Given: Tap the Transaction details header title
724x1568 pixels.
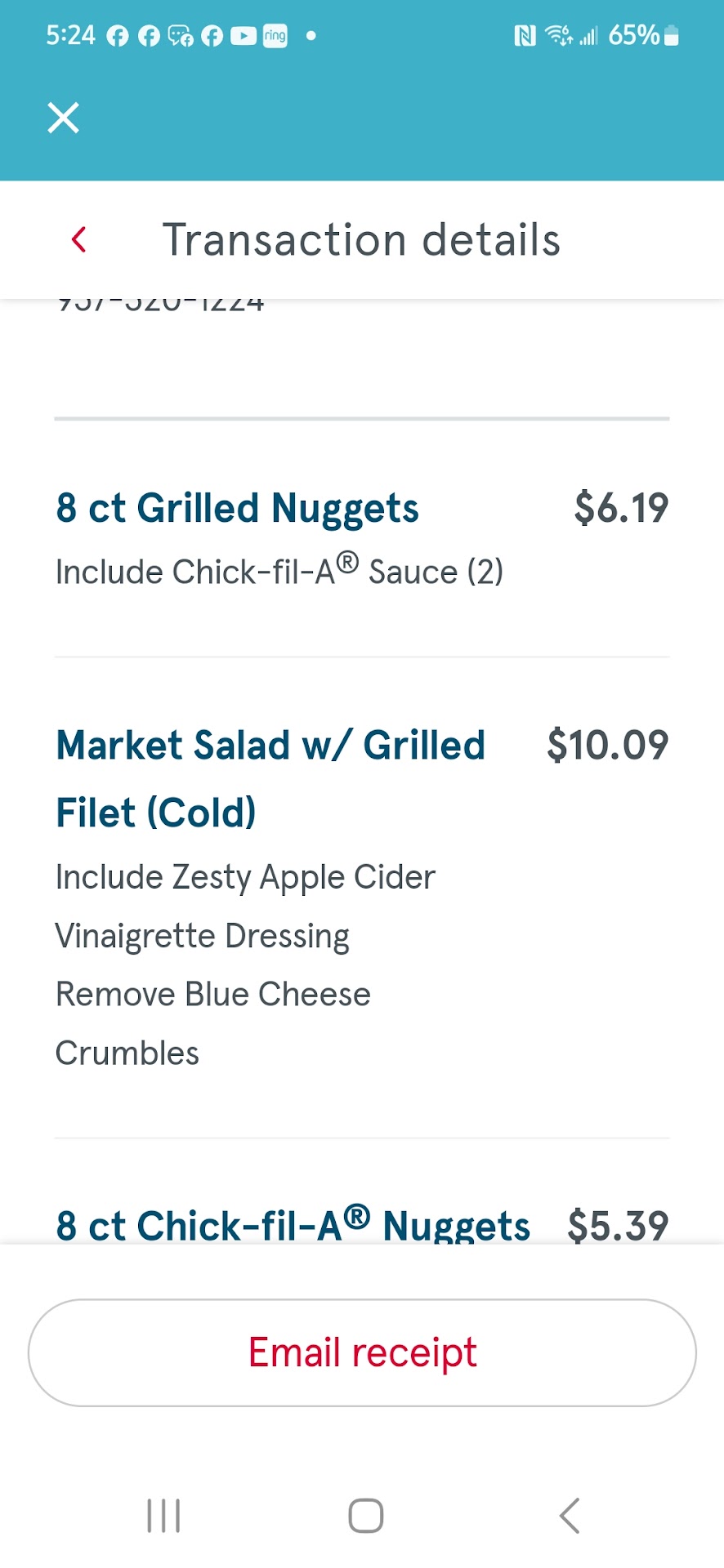Looking at the screenshot, I should click(361, 240).
